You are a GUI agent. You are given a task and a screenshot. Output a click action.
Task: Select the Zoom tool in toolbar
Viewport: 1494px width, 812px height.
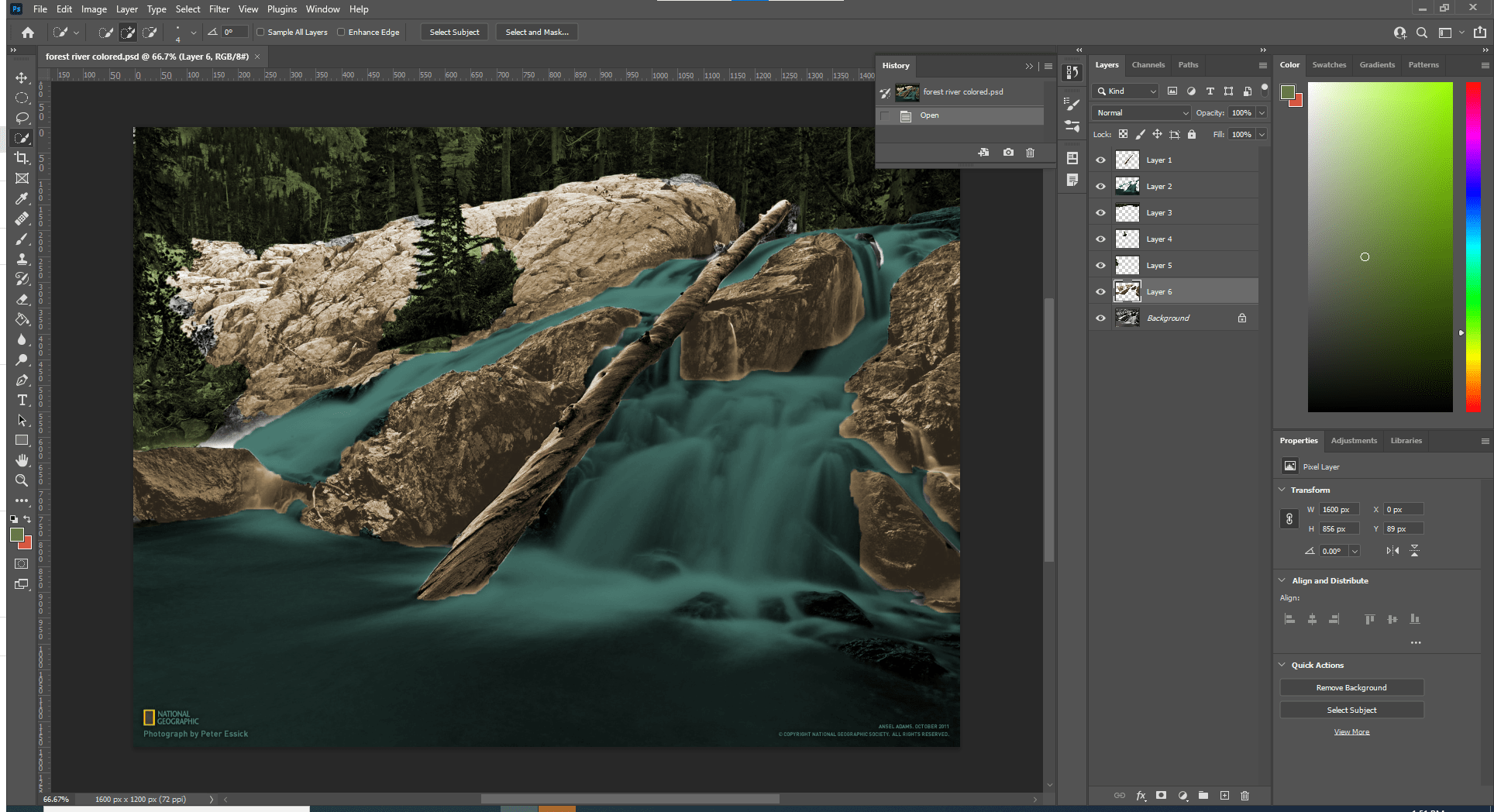(22, 480)
